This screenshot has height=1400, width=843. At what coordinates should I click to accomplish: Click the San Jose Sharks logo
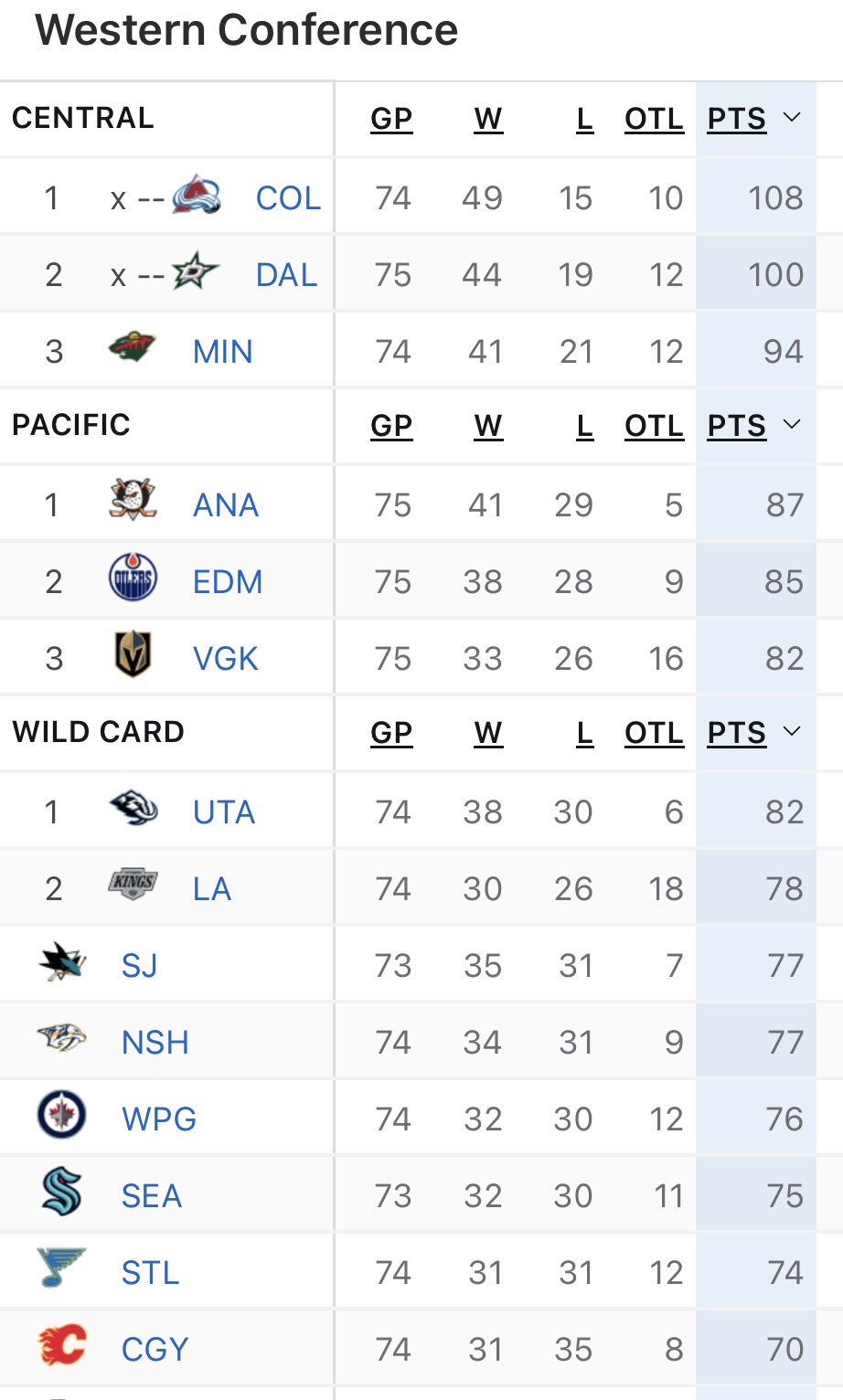coord(62,962)
